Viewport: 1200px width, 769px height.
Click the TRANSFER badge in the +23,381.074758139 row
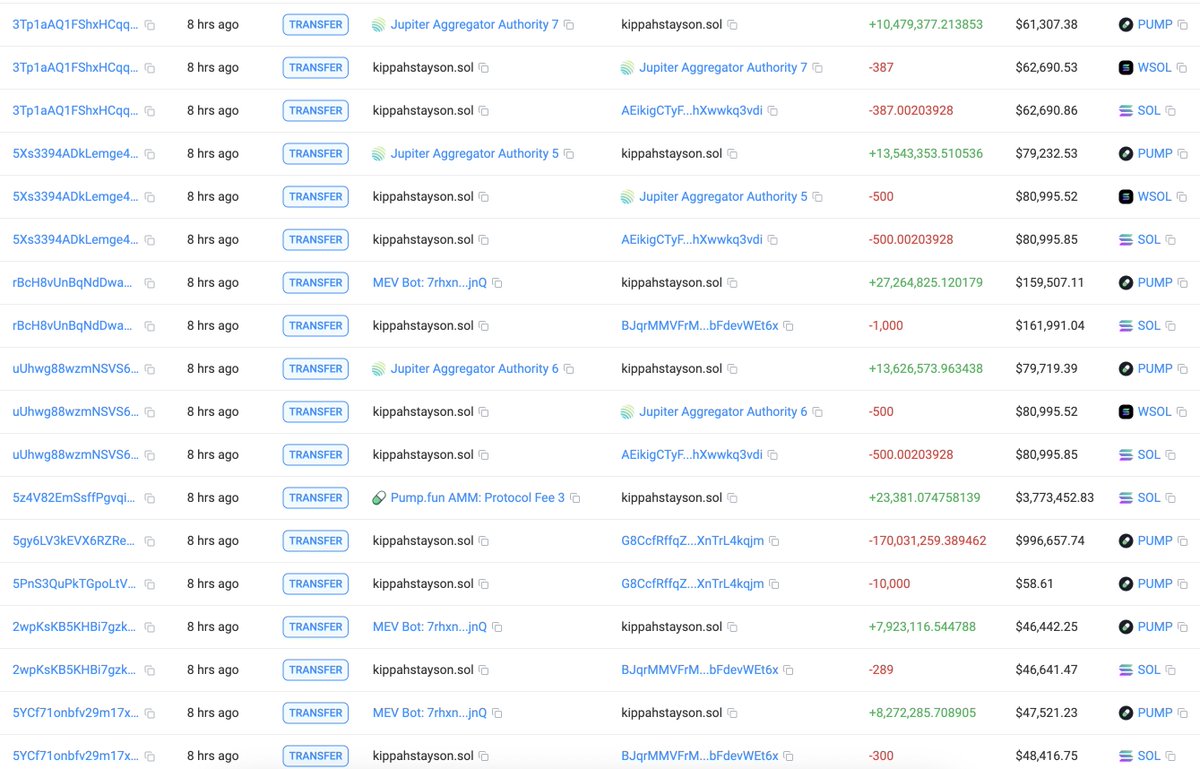316,498
